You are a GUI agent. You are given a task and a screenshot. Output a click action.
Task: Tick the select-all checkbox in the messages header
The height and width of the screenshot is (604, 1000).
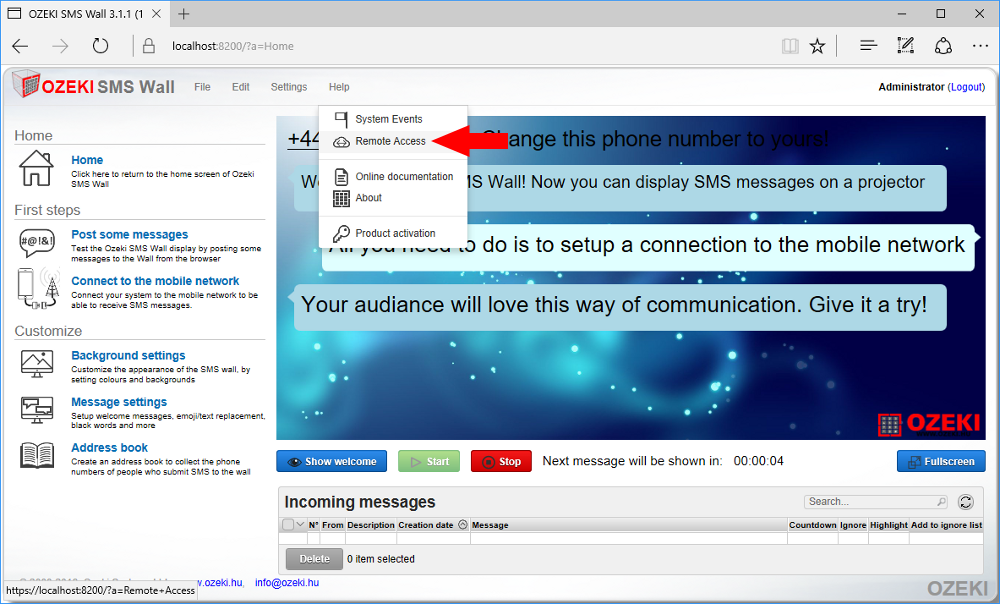288,524
